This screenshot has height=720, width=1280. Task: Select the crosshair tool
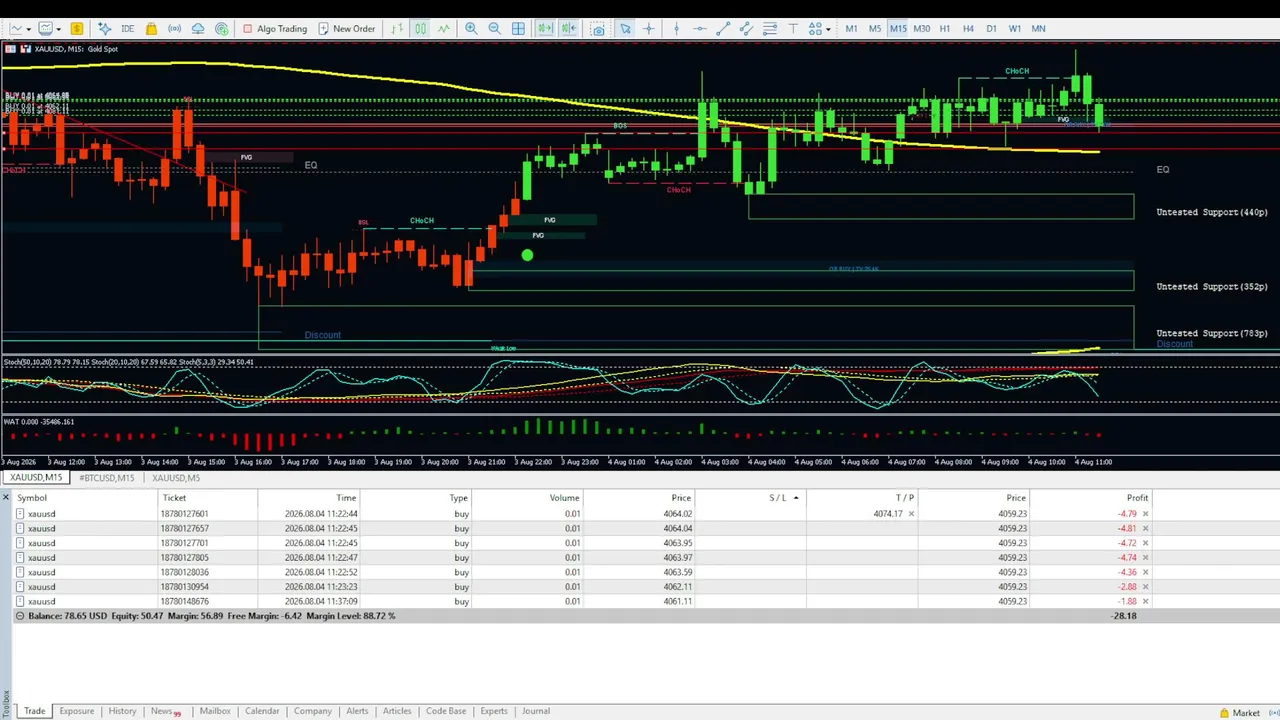[648, 29]
